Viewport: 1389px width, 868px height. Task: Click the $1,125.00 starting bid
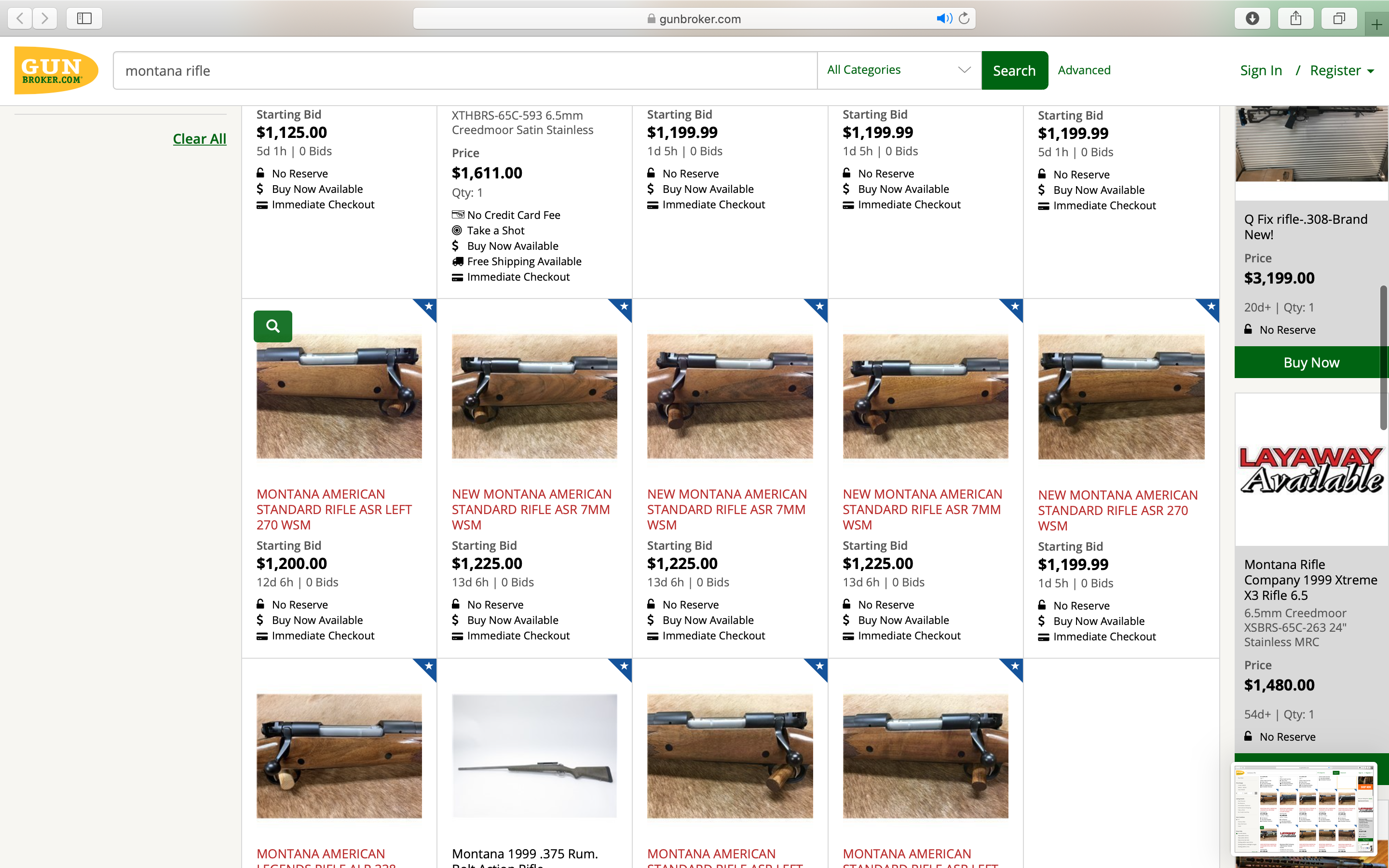click(x=292, y=133)
